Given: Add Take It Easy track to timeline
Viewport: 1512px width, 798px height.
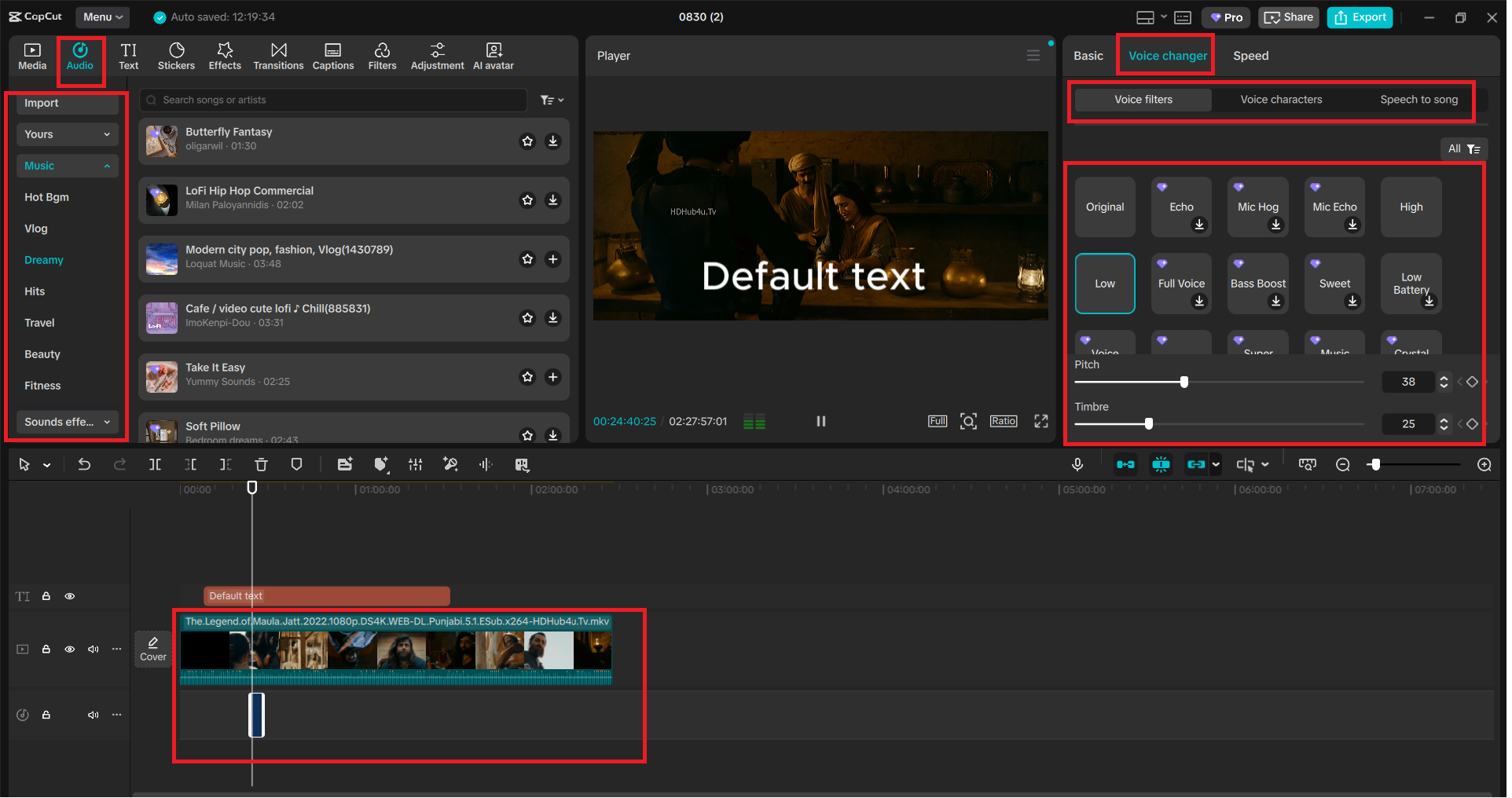Looking at the screenshot, I should 553,377.
